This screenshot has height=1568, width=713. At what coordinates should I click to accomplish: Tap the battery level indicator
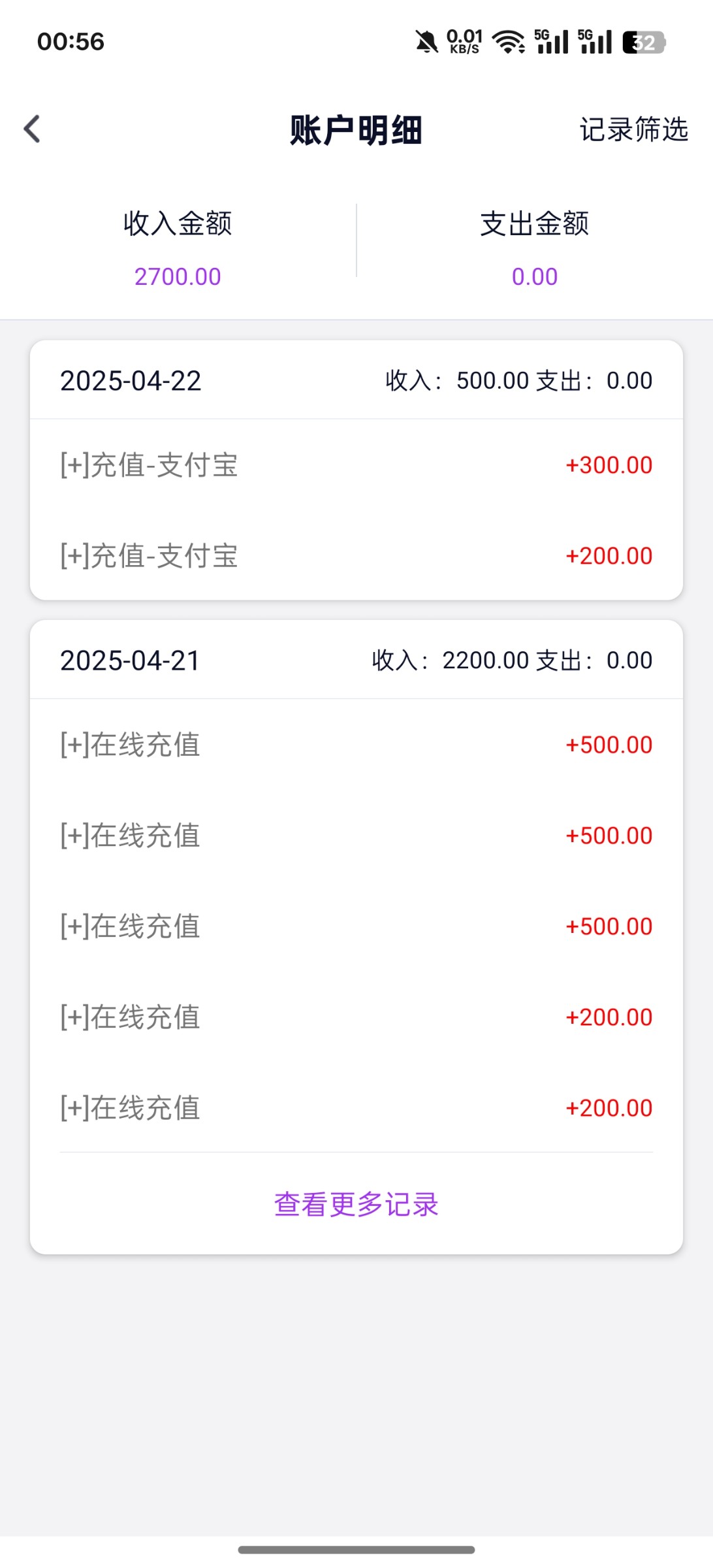[643, 42]
